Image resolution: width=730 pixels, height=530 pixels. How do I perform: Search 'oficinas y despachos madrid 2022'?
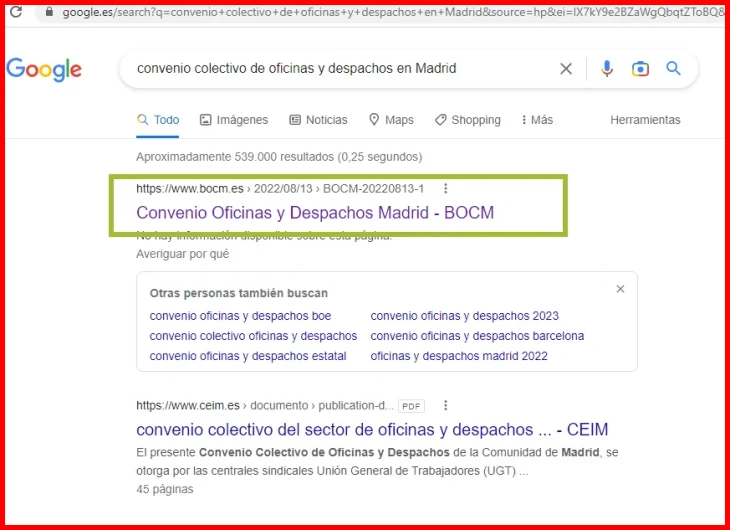pos(459,356)
